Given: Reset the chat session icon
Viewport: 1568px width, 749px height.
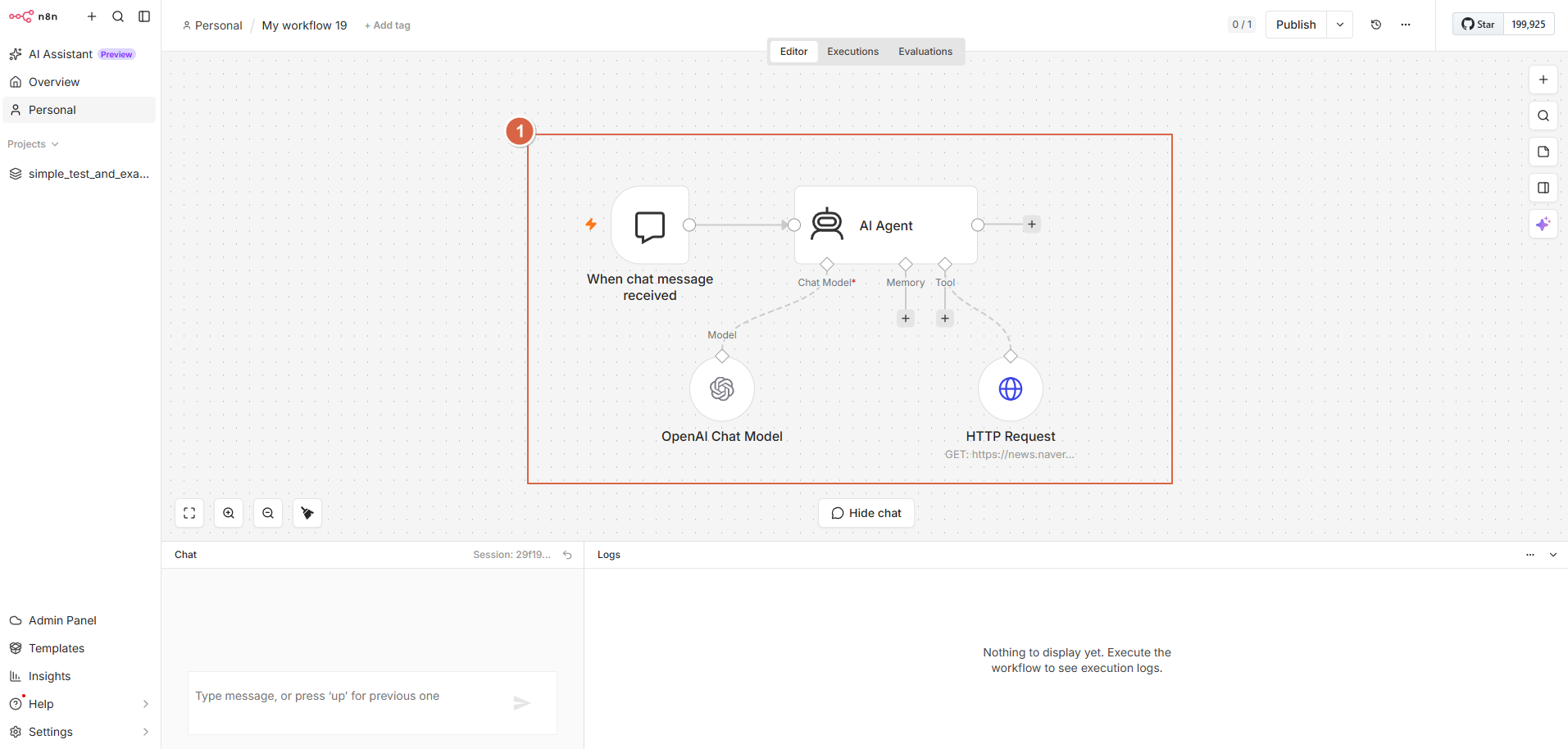Looking at the screenshot, I should (567, 555).
